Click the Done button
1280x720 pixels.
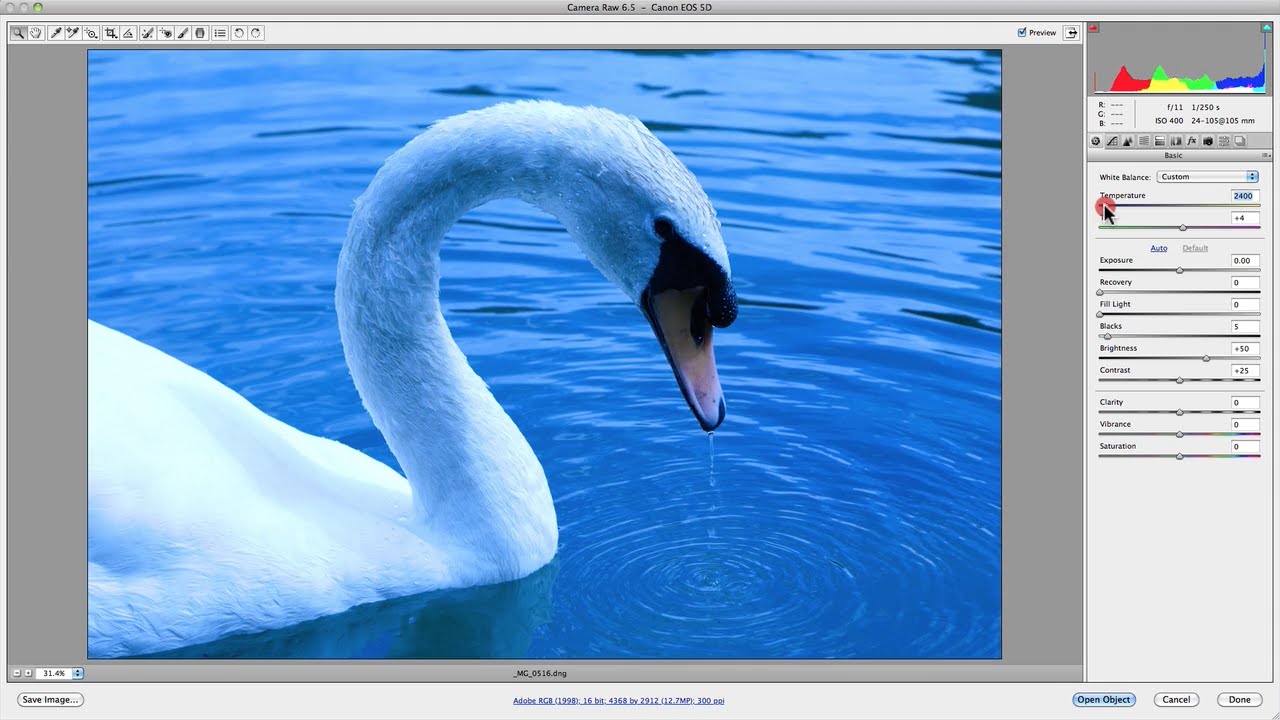(x=1240, y=700)
